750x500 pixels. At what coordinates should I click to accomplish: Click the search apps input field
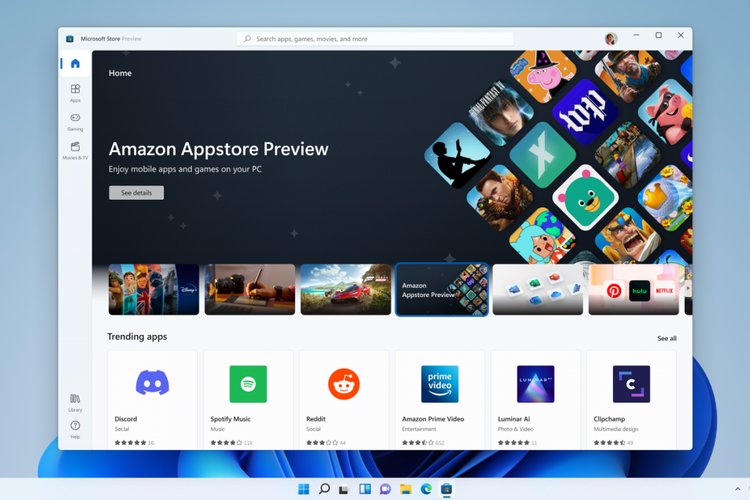click(375, 39)
